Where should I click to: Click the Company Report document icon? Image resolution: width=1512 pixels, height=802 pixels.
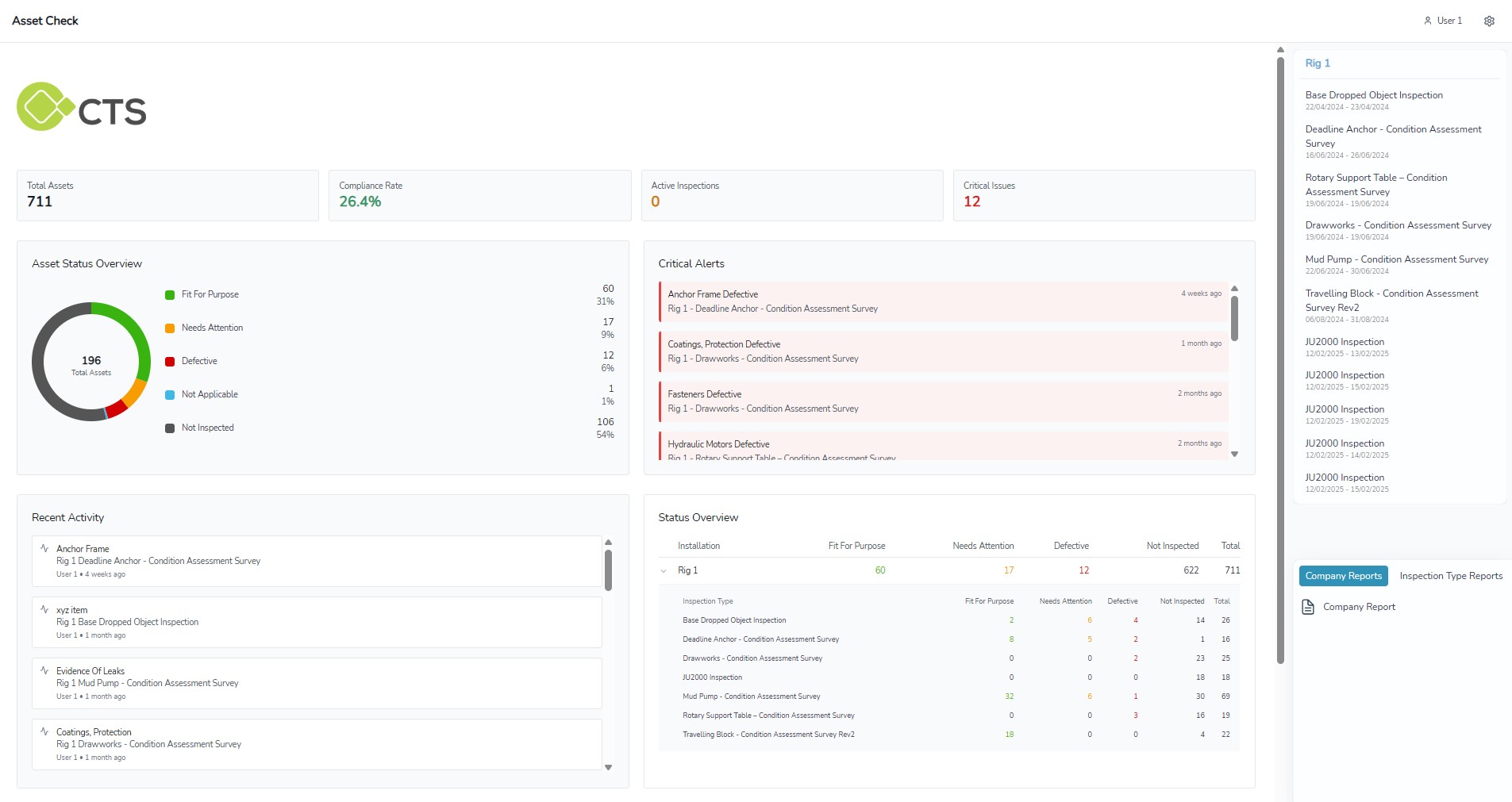1308,608
